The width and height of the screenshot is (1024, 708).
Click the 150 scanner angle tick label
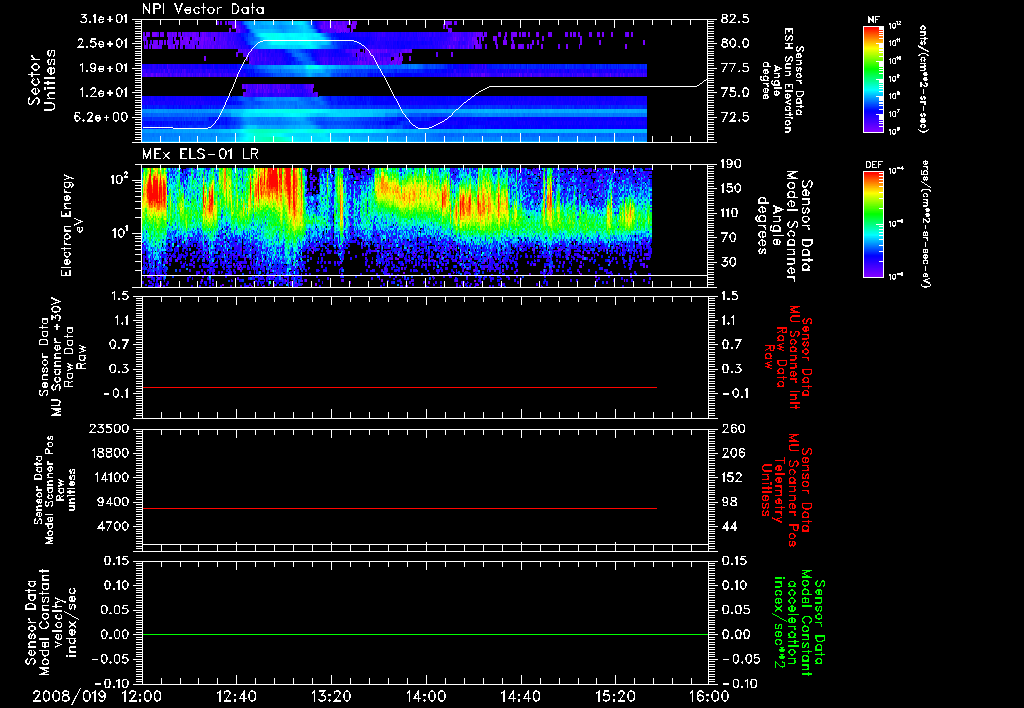[x=731, y=189]
